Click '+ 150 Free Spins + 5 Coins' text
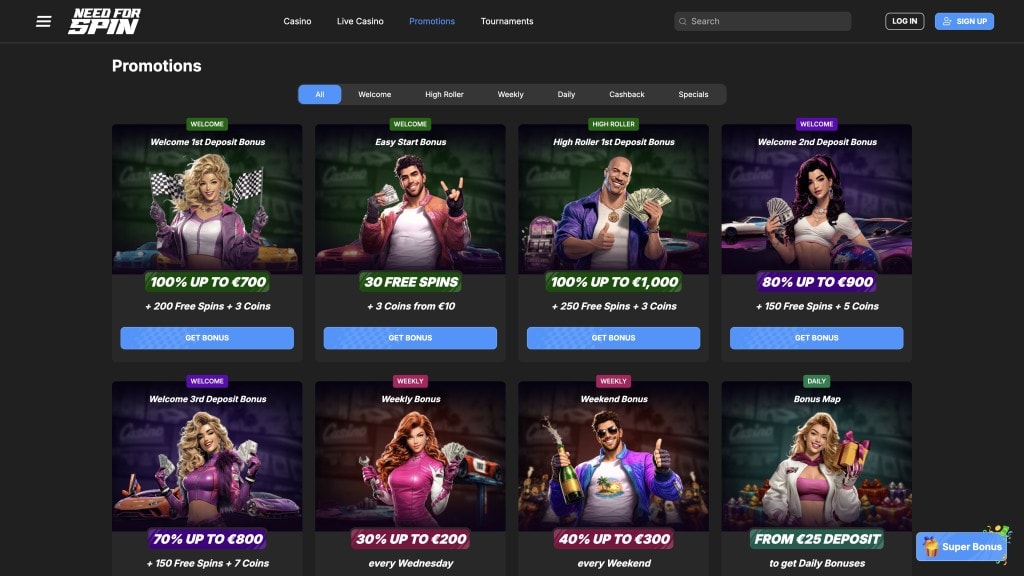 pos(817,306)
